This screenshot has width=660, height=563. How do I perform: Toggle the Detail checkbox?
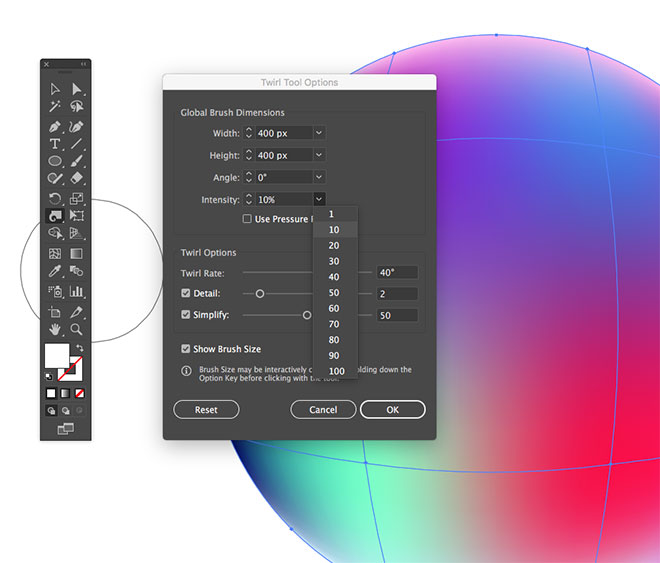pos(186,293)
